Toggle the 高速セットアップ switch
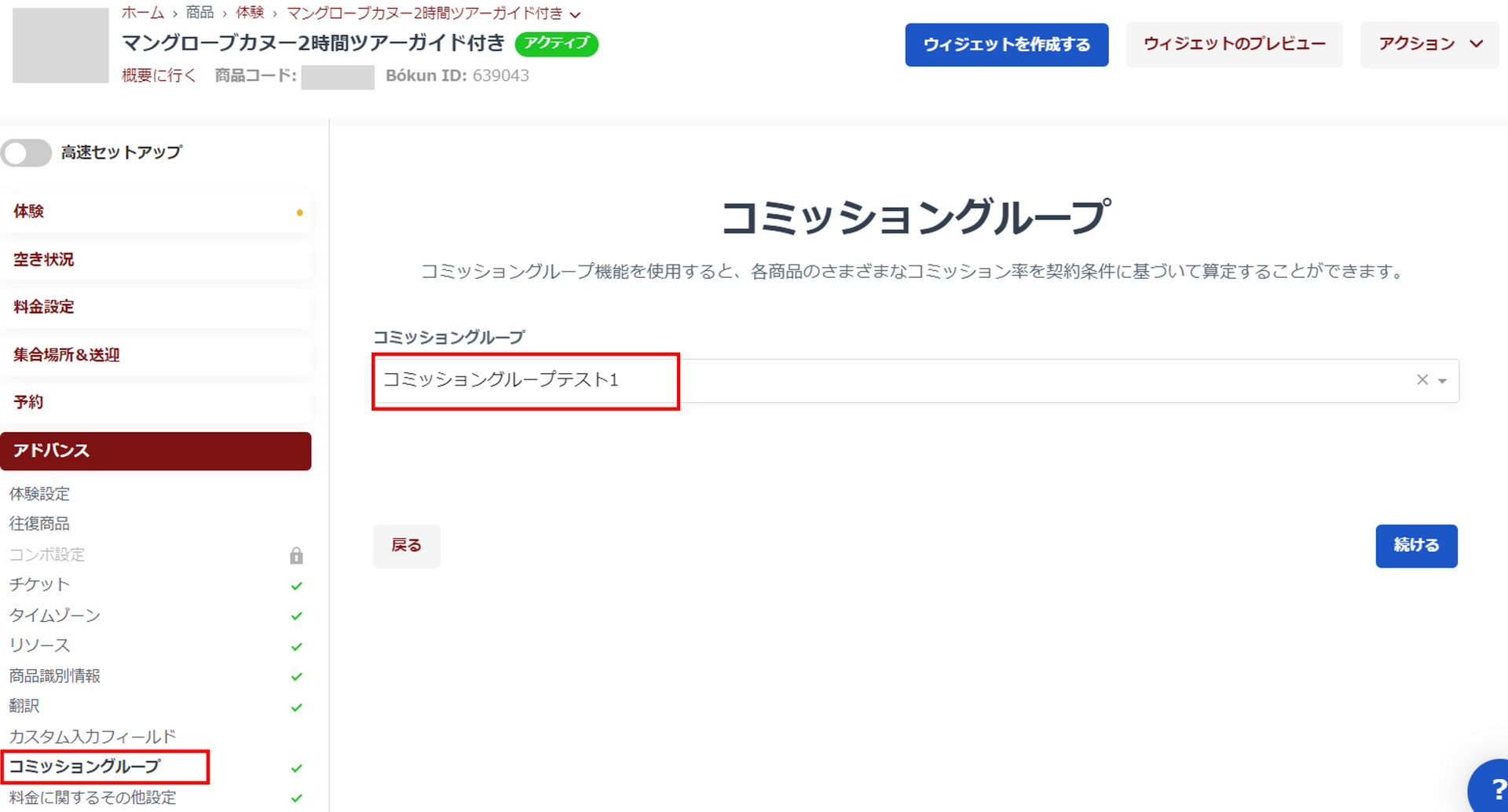Image resolution: width=1508 pixels, height=812 pixels. point(27,152)
